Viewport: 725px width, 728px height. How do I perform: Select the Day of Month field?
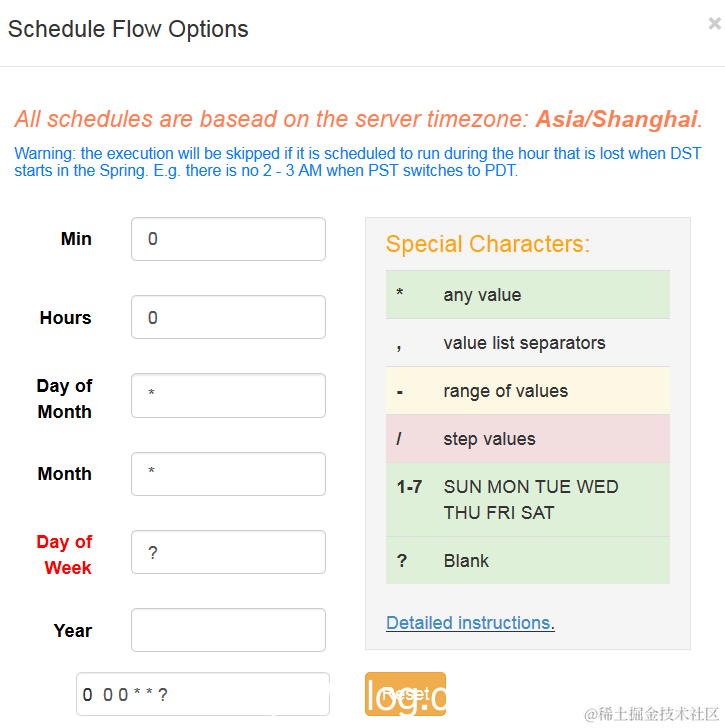pyautogui.click(x=228, y=395)
